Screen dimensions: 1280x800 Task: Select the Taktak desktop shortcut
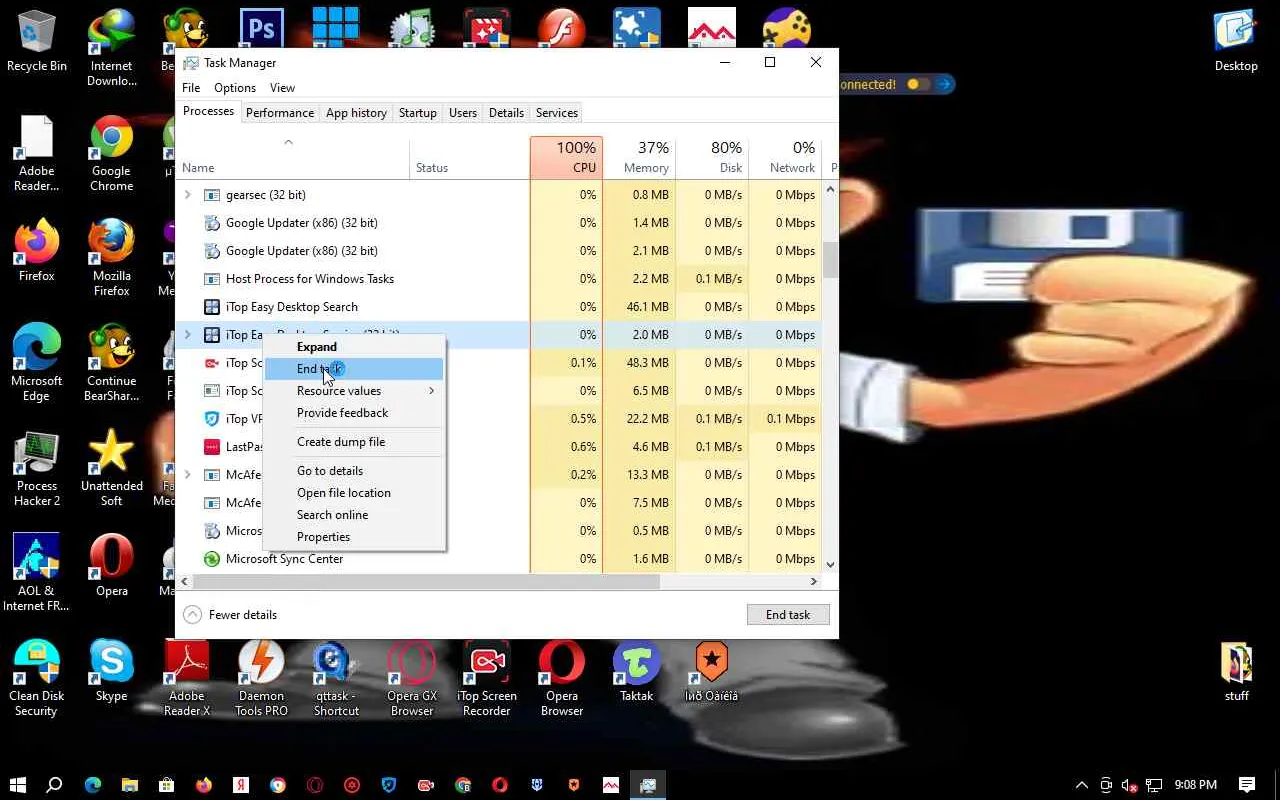click(637, 670)
